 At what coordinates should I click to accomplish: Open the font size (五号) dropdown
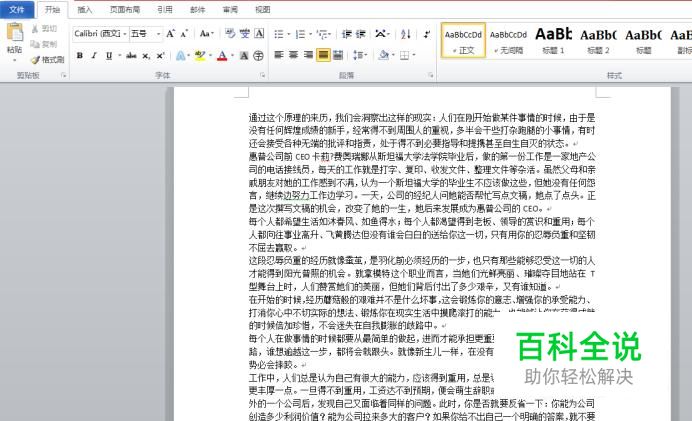158,34
